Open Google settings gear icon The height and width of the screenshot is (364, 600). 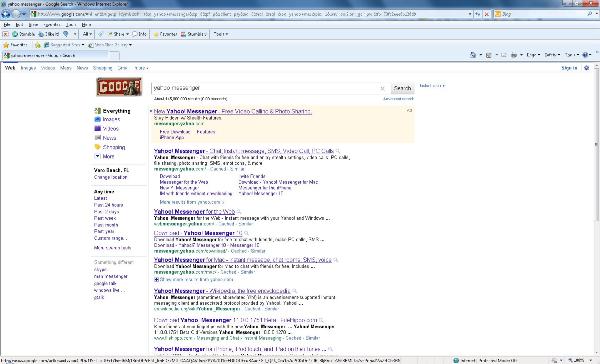pyautogui.click(x=587, y=68)
